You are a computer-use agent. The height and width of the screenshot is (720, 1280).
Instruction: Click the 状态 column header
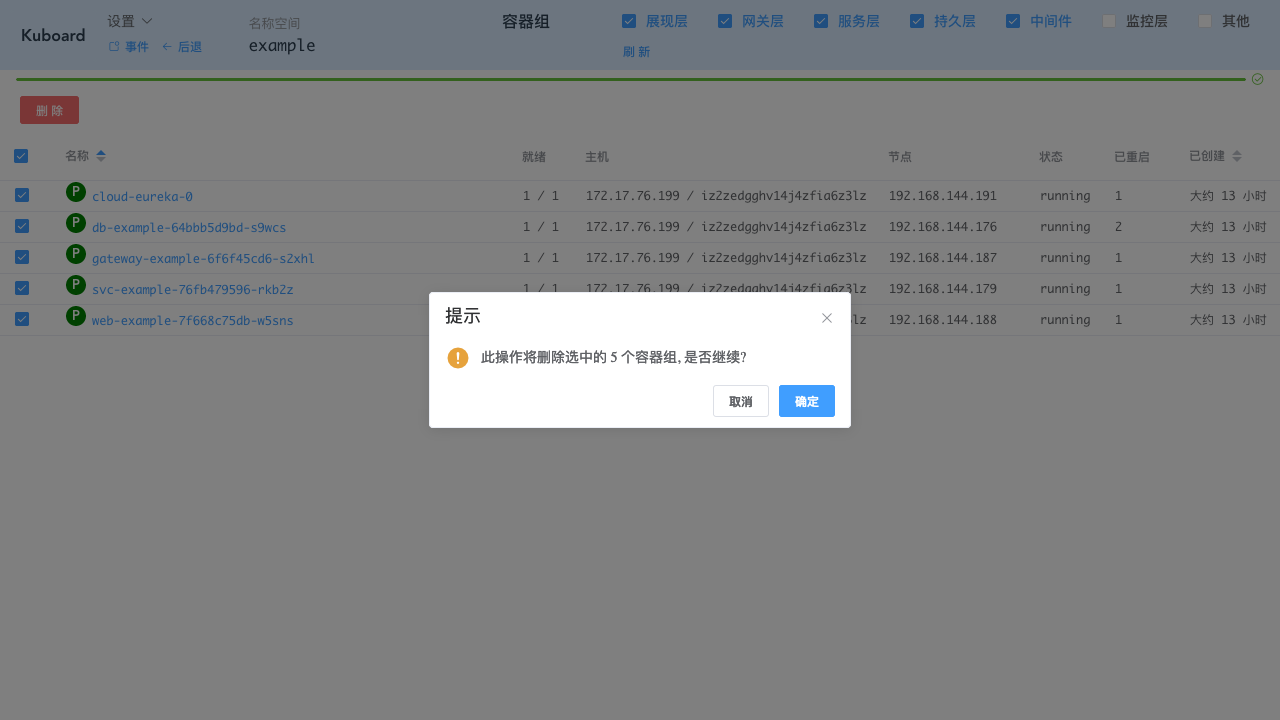pos(1051,157)
